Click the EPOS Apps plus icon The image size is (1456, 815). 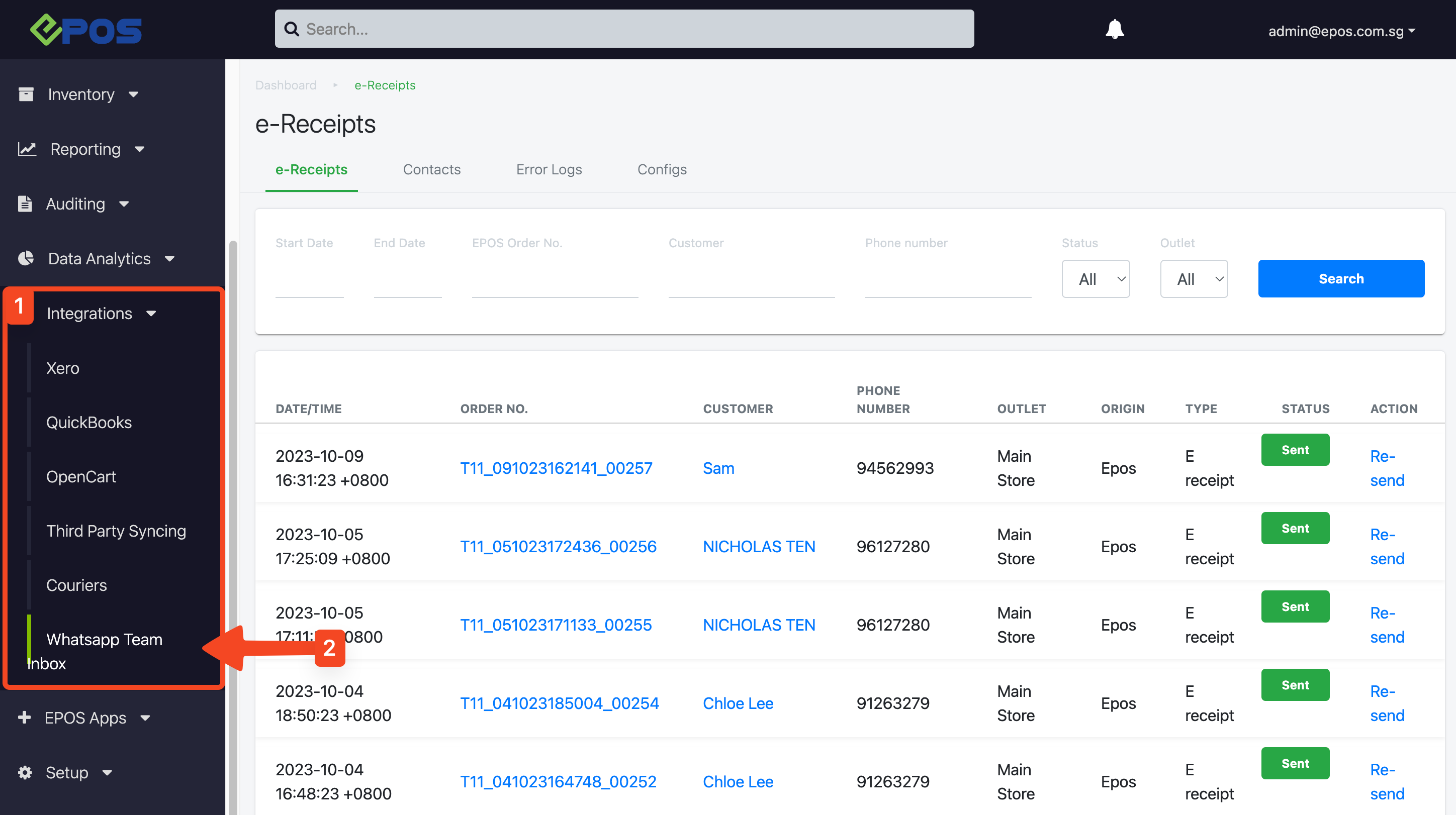pyautogui.click(x=24, y=718)
